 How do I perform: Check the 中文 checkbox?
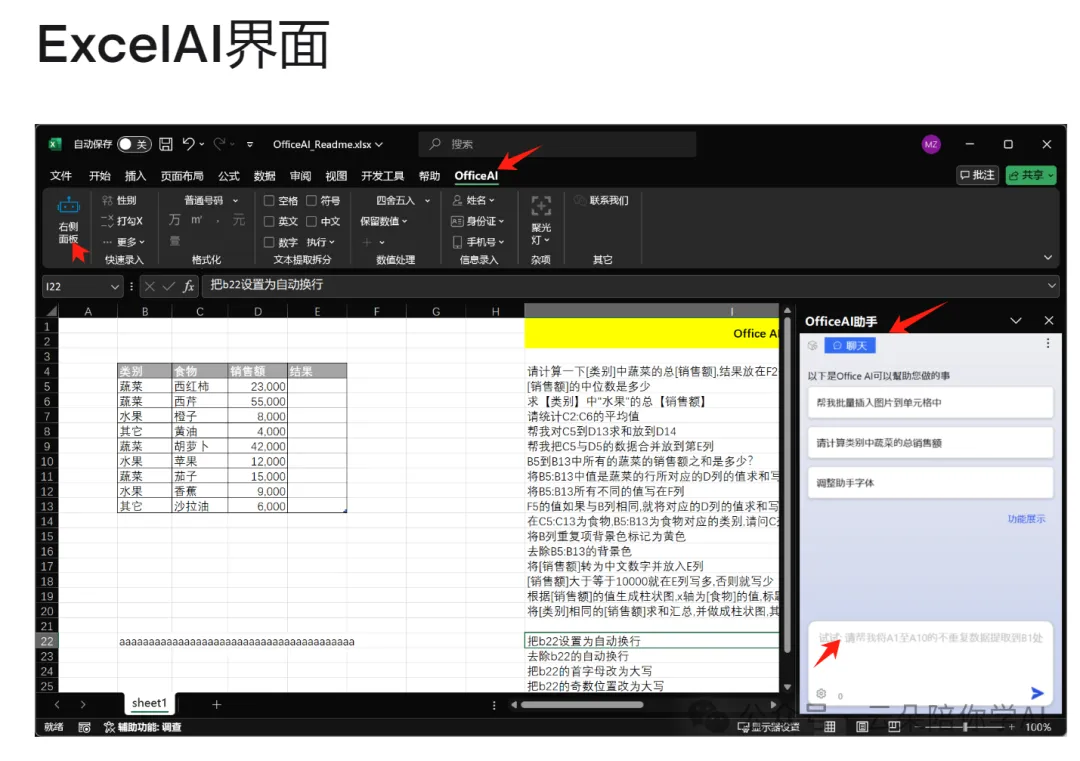(311, 222)
